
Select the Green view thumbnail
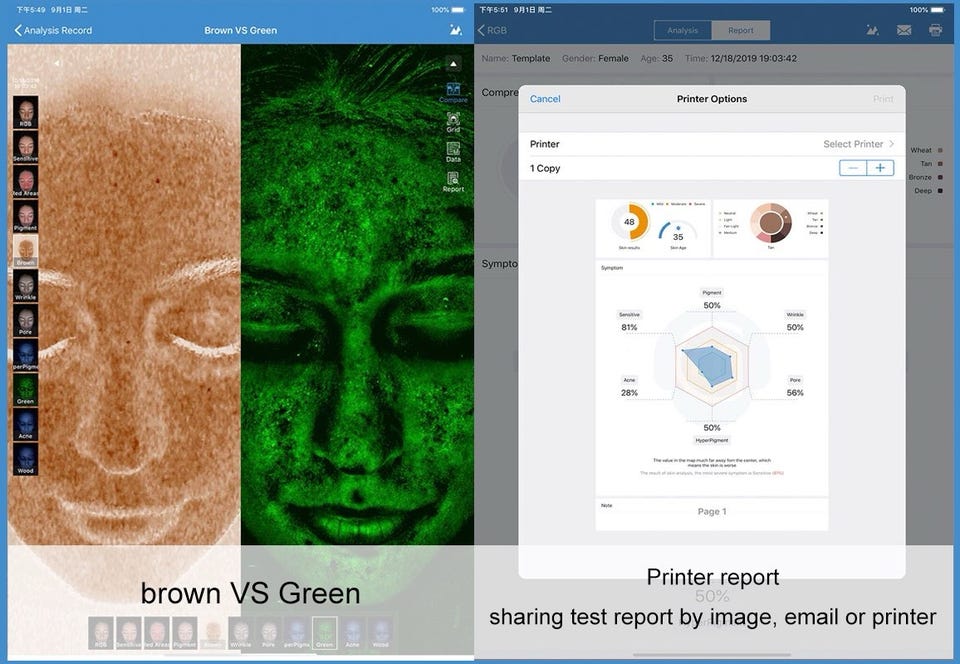tap(26, 389)
